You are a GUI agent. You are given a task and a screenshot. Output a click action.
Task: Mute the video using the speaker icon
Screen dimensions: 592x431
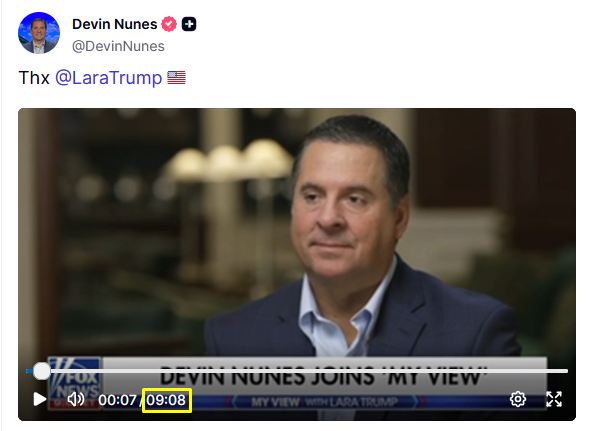[76, 399]
